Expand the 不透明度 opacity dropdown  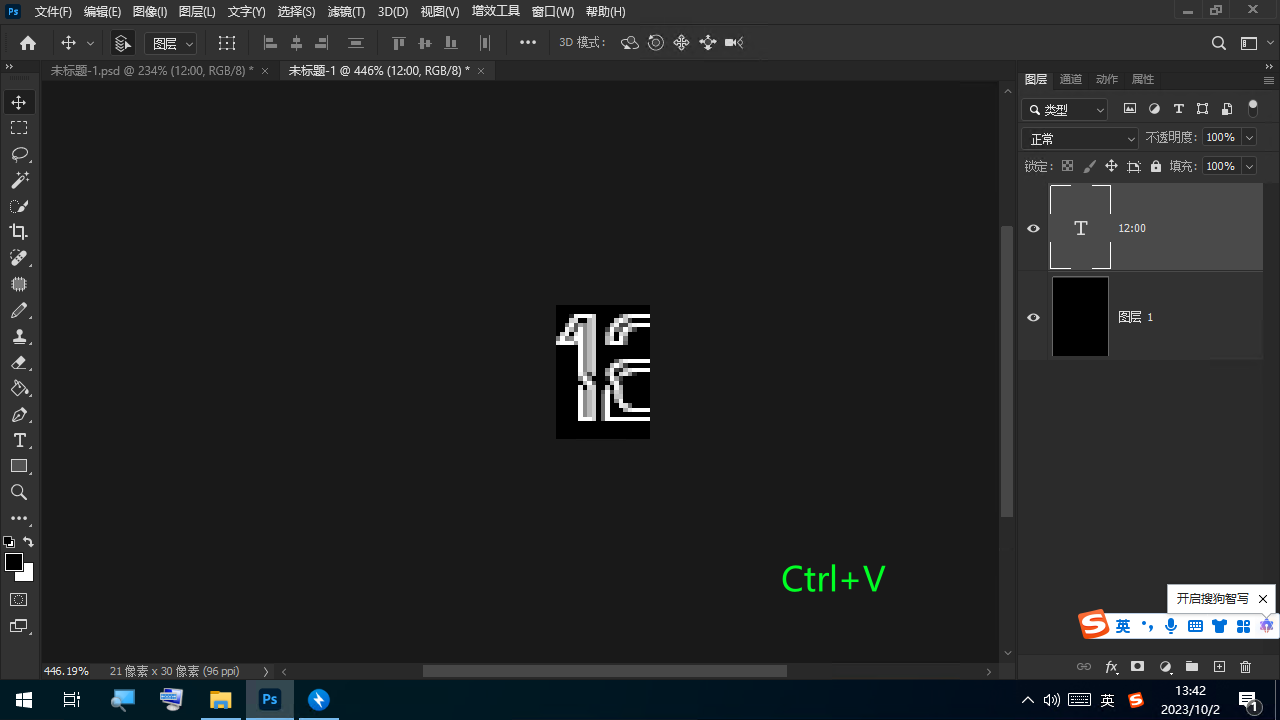[1248, 138]
